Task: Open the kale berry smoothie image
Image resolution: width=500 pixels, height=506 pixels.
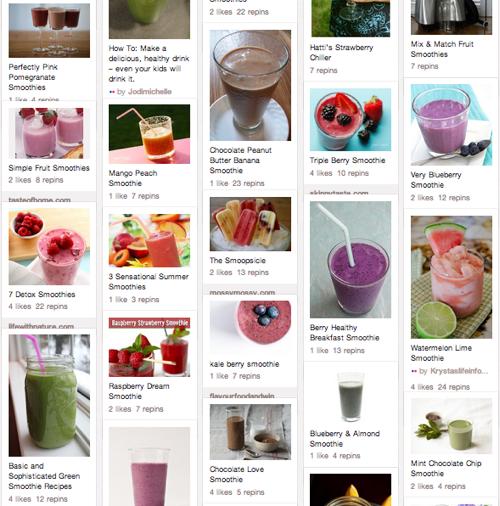Action: (250, 327)
